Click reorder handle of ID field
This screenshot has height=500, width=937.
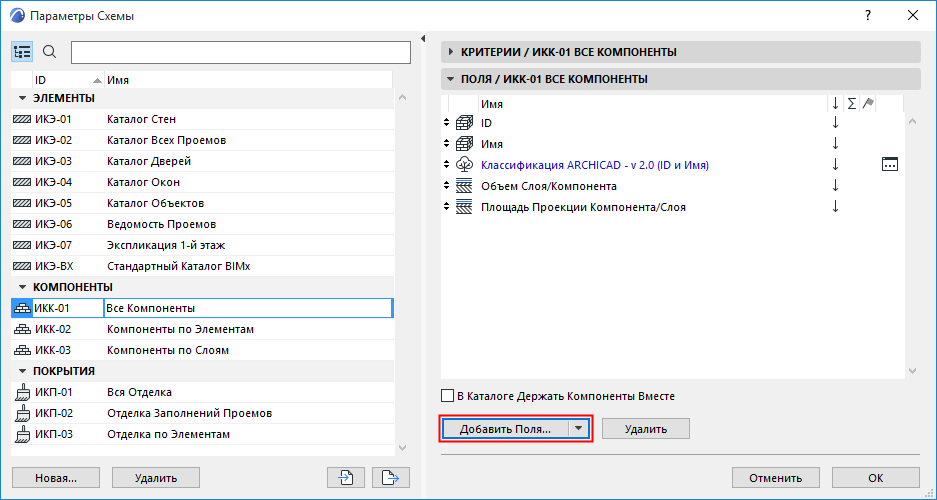[446, 123]
